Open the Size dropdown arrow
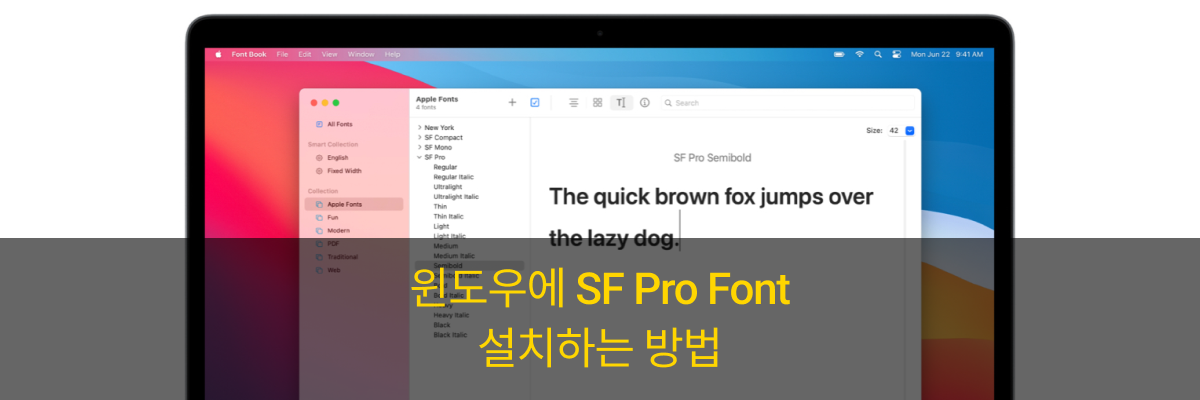This screenshot has height=400, width=1200. (x=910, y=130)
